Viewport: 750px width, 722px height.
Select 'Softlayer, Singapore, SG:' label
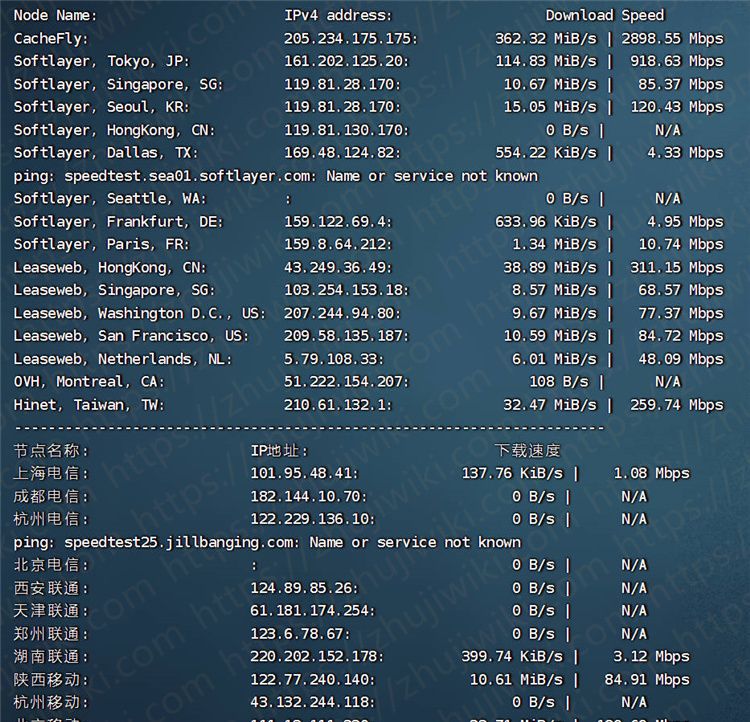pos(118,84)
